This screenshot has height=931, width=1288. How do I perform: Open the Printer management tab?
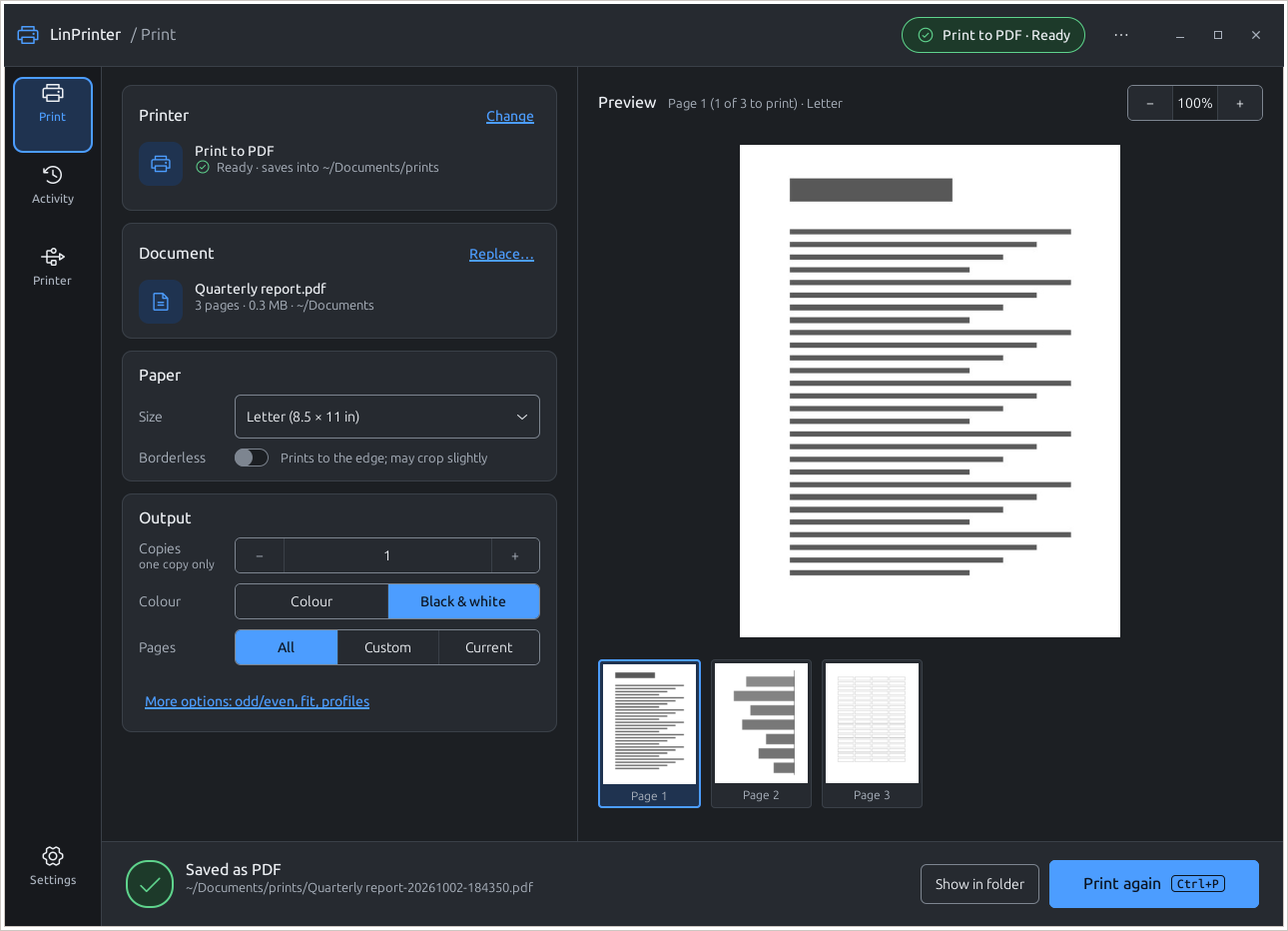53,267
